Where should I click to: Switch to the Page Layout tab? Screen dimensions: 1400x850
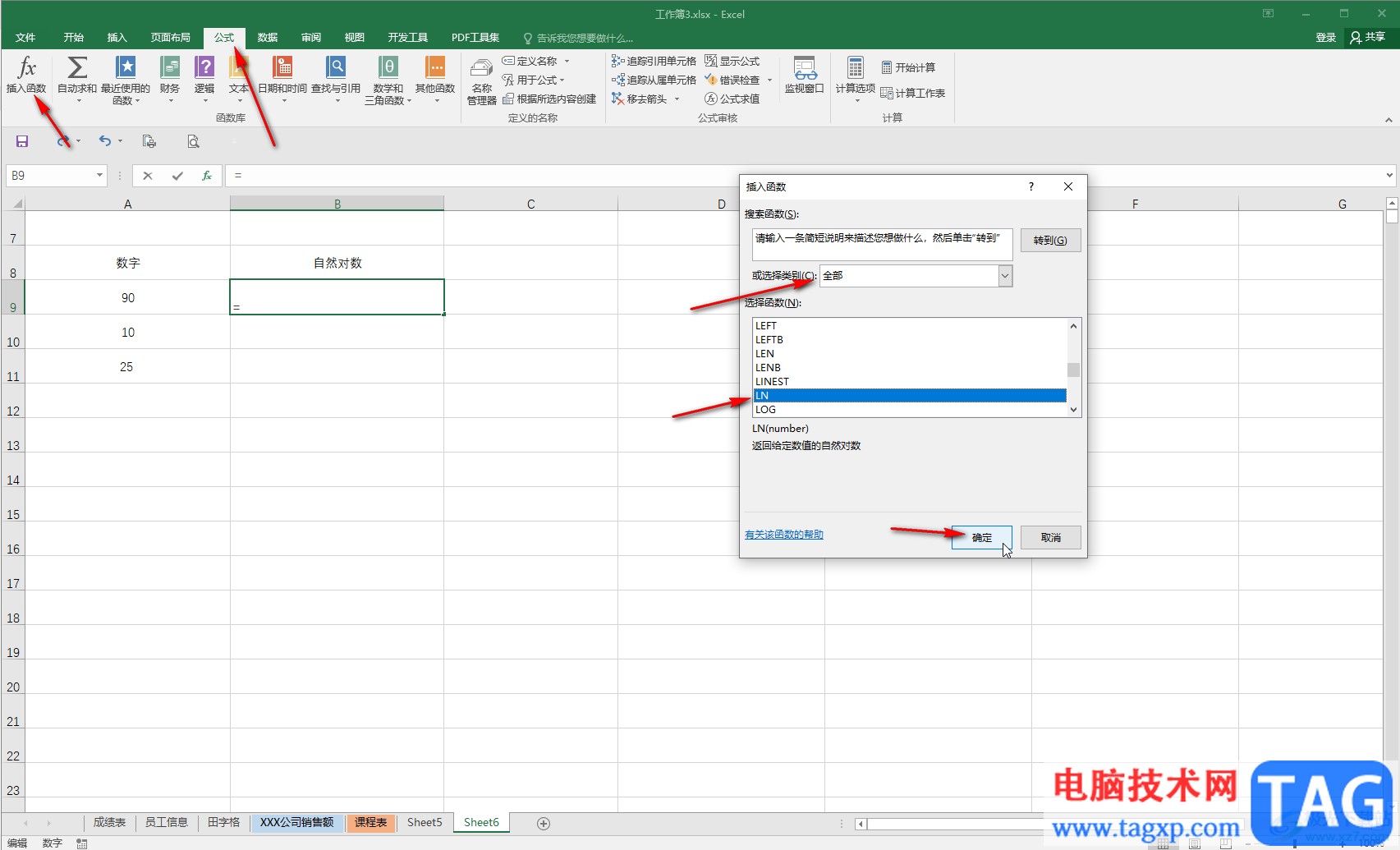[x=171, y=38]
